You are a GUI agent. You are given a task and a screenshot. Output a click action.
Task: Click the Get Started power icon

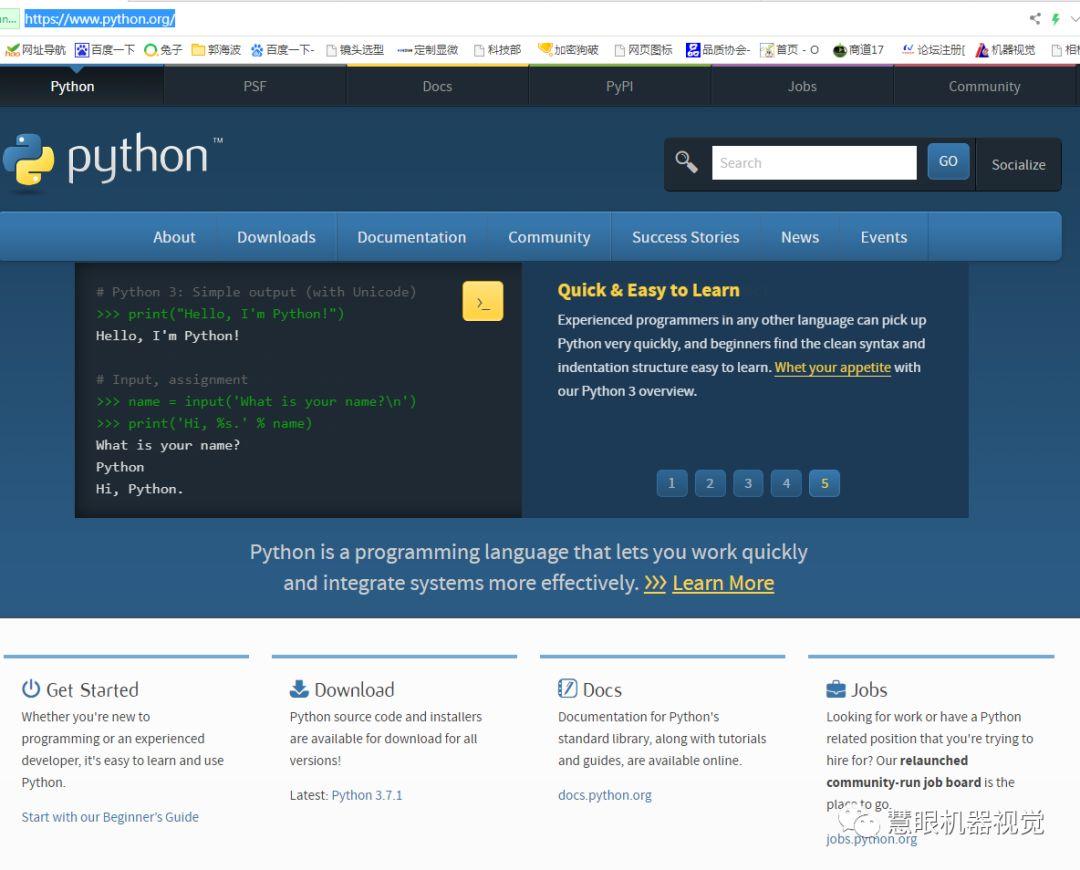[31, 688]
